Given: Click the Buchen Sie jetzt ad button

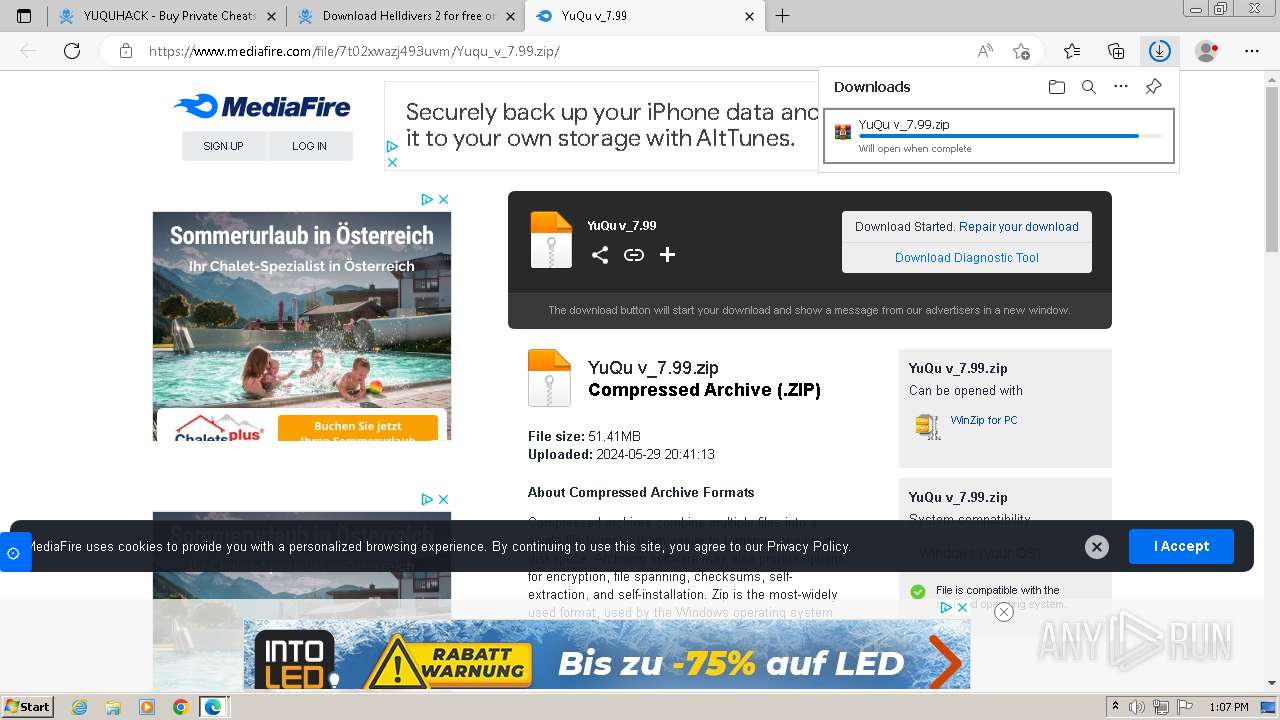Looking at the screenshot, I should click(358, 430).
